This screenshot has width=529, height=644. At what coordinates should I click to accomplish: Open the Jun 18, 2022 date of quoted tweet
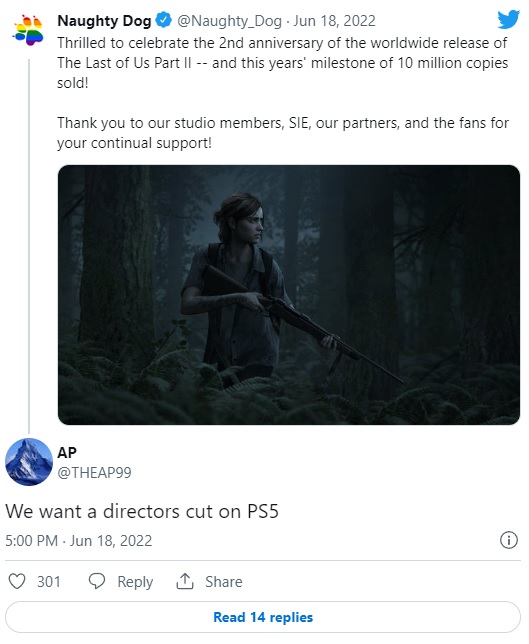point(334,21)
